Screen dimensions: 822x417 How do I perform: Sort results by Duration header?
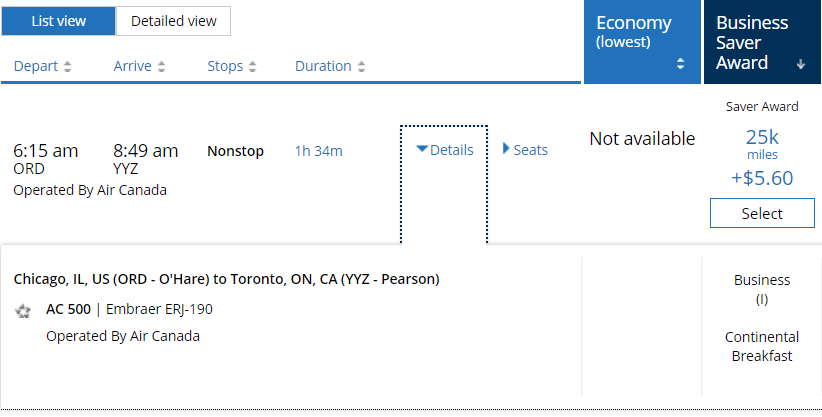(x=323, y=67)
